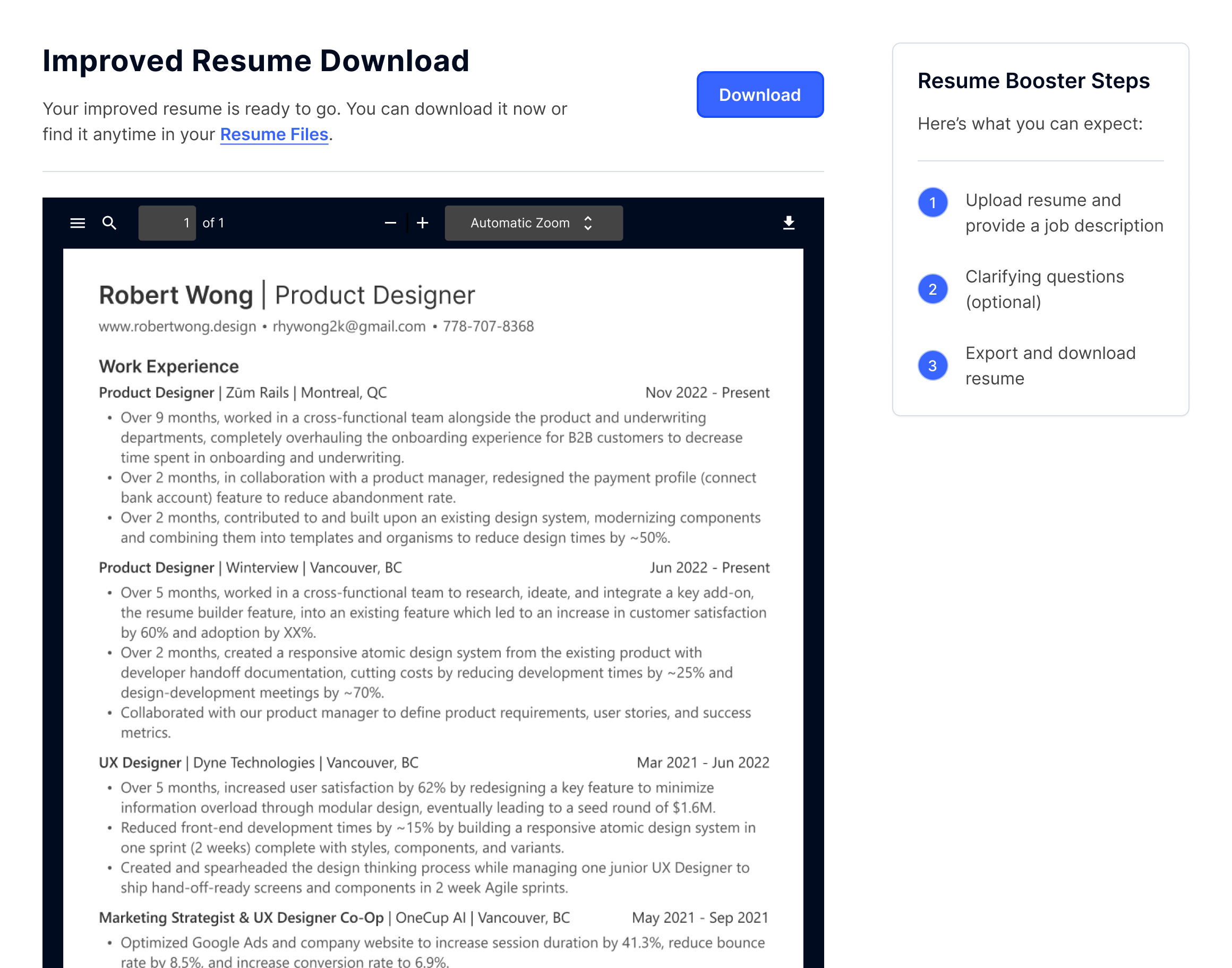Click the rhywong2k@gmail.com email in resume
Viewport: 1232px width, 968px height.
(349, 327)
